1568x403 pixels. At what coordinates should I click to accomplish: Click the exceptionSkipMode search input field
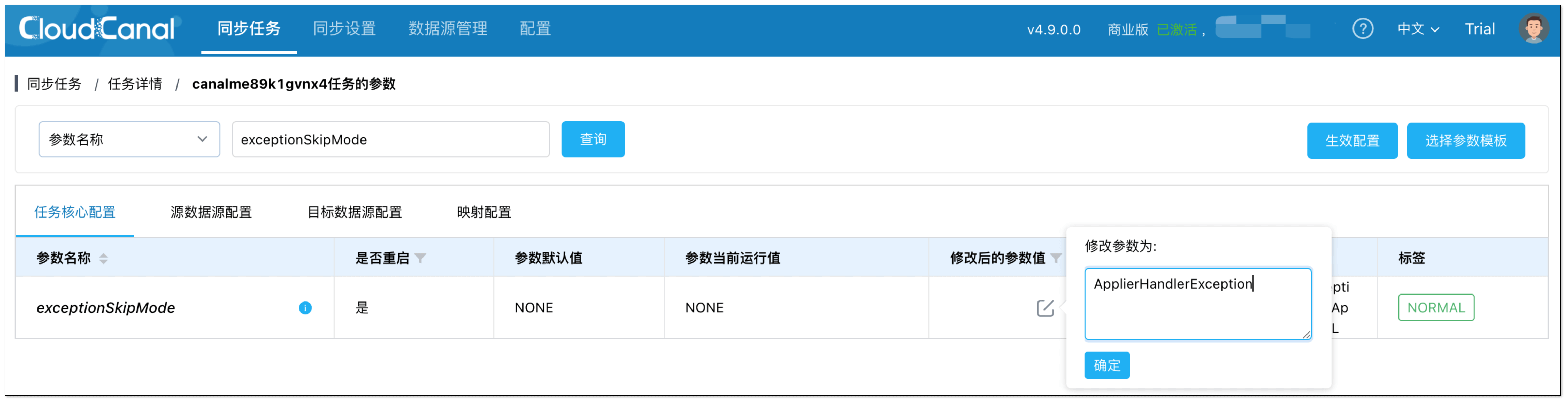[x=390, y=139]
